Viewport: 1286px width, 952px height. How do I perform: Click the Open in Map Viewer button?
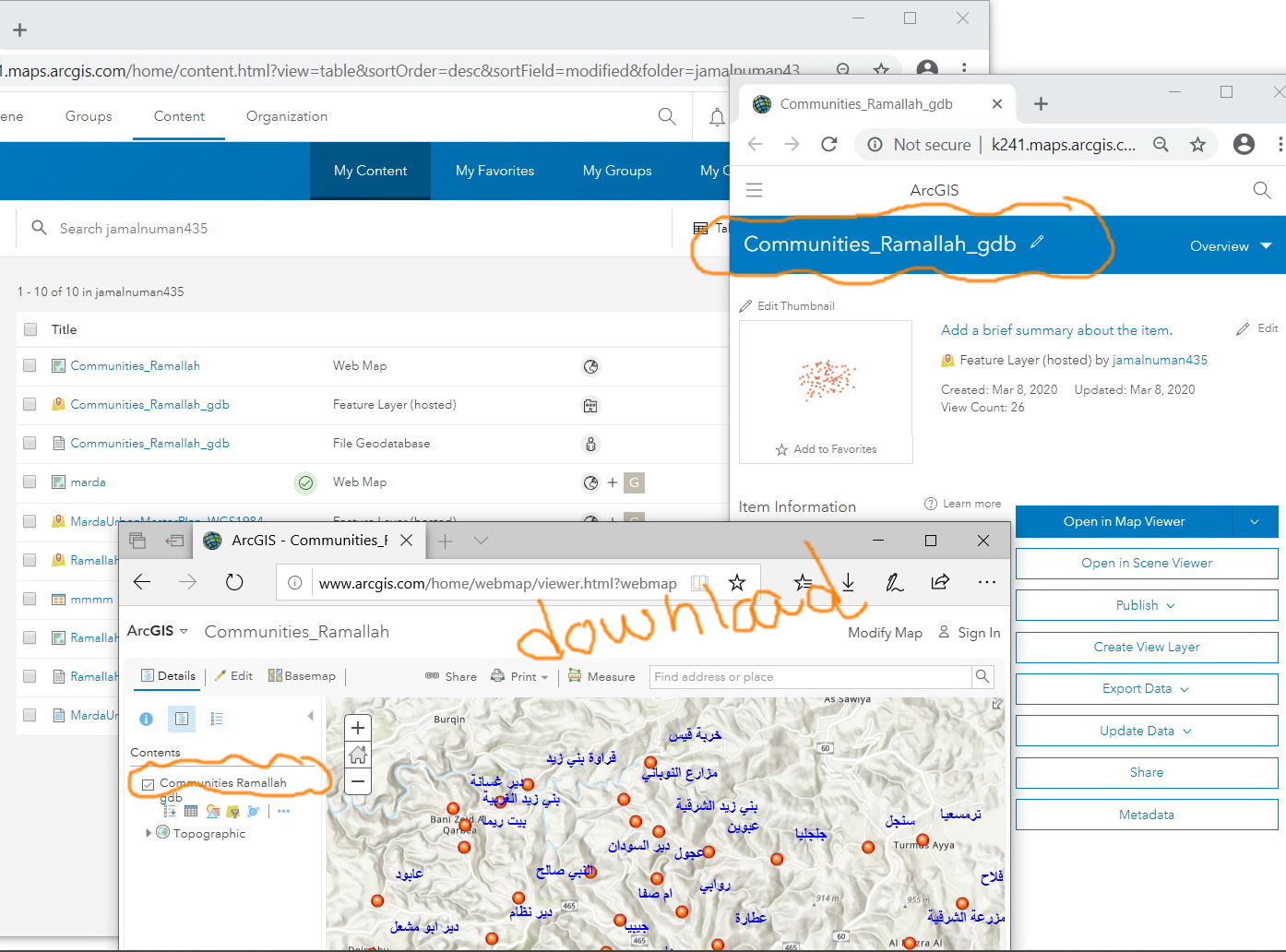tap(1125, 522)
